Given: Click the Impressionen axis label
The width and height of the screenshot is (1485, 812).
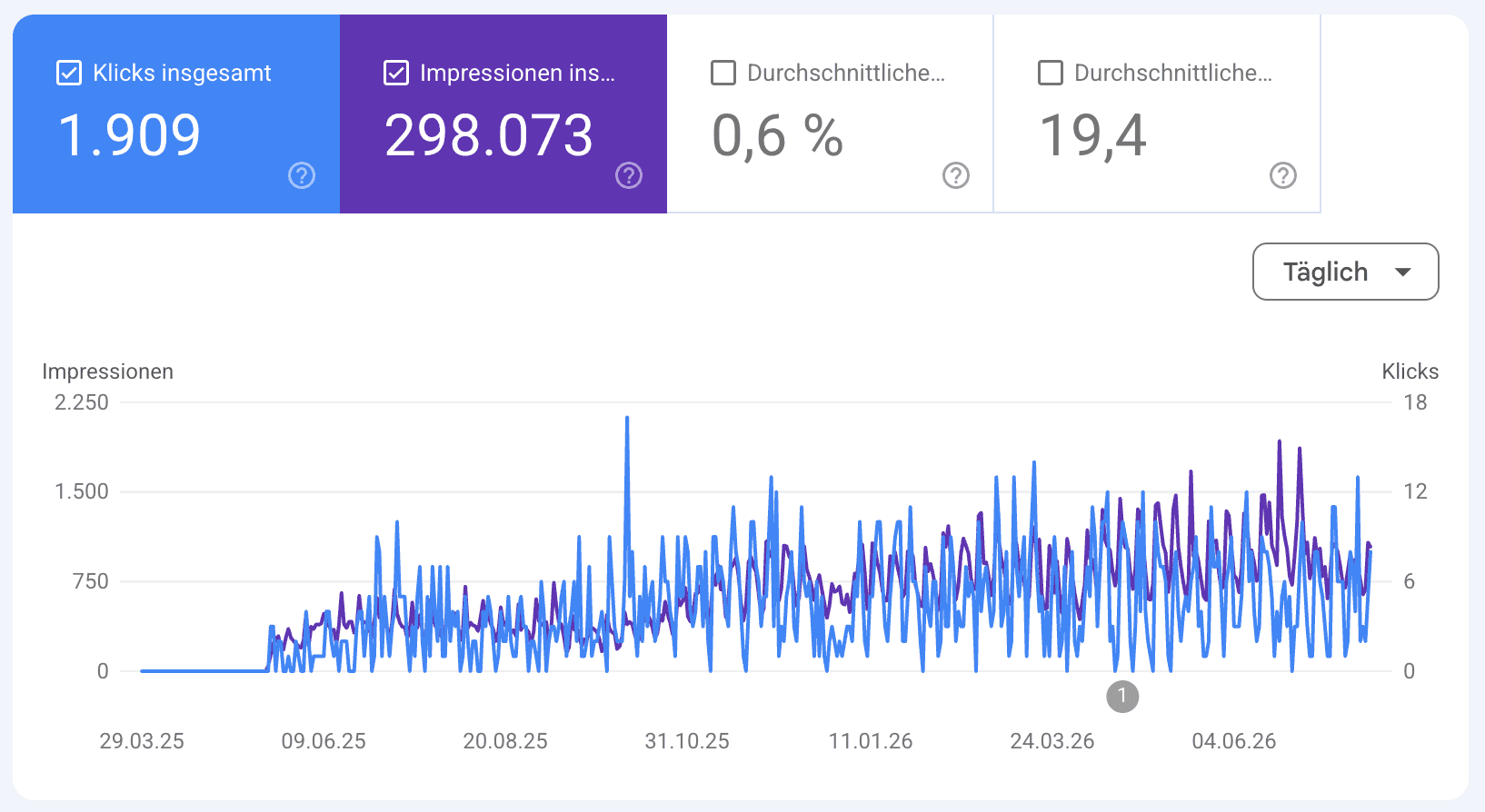Looking at the screenshot, I should point(107,371).
